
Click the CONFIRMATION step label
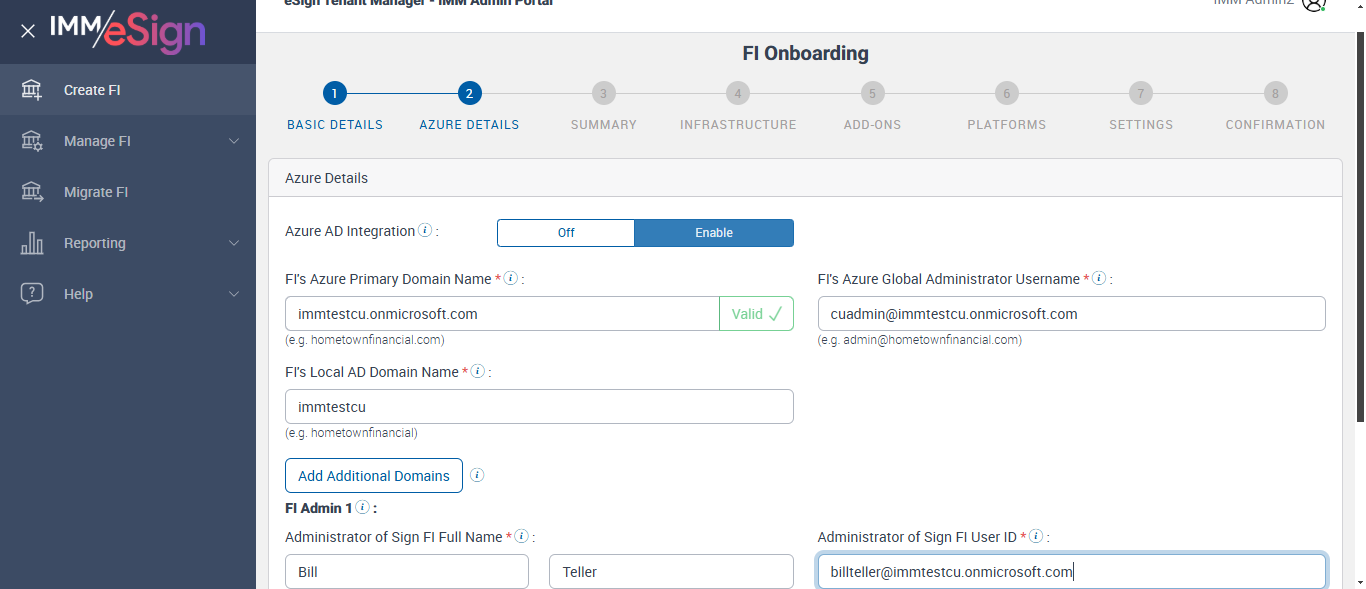coord(1275,125)
